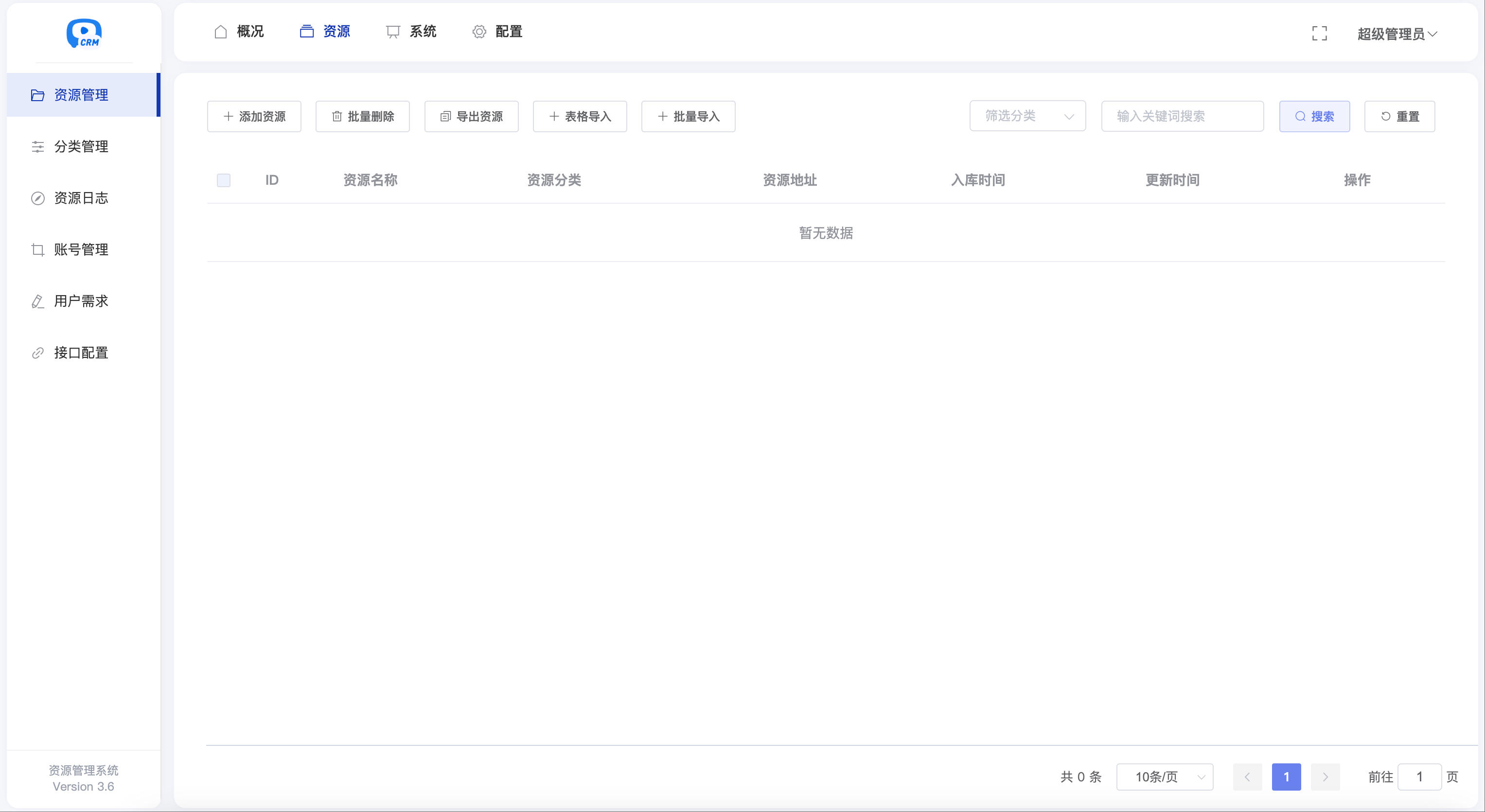Click the 导出资源 button
Viewport: 1485px width, 812px height.
pyautogui.click(x=472, y=116)
